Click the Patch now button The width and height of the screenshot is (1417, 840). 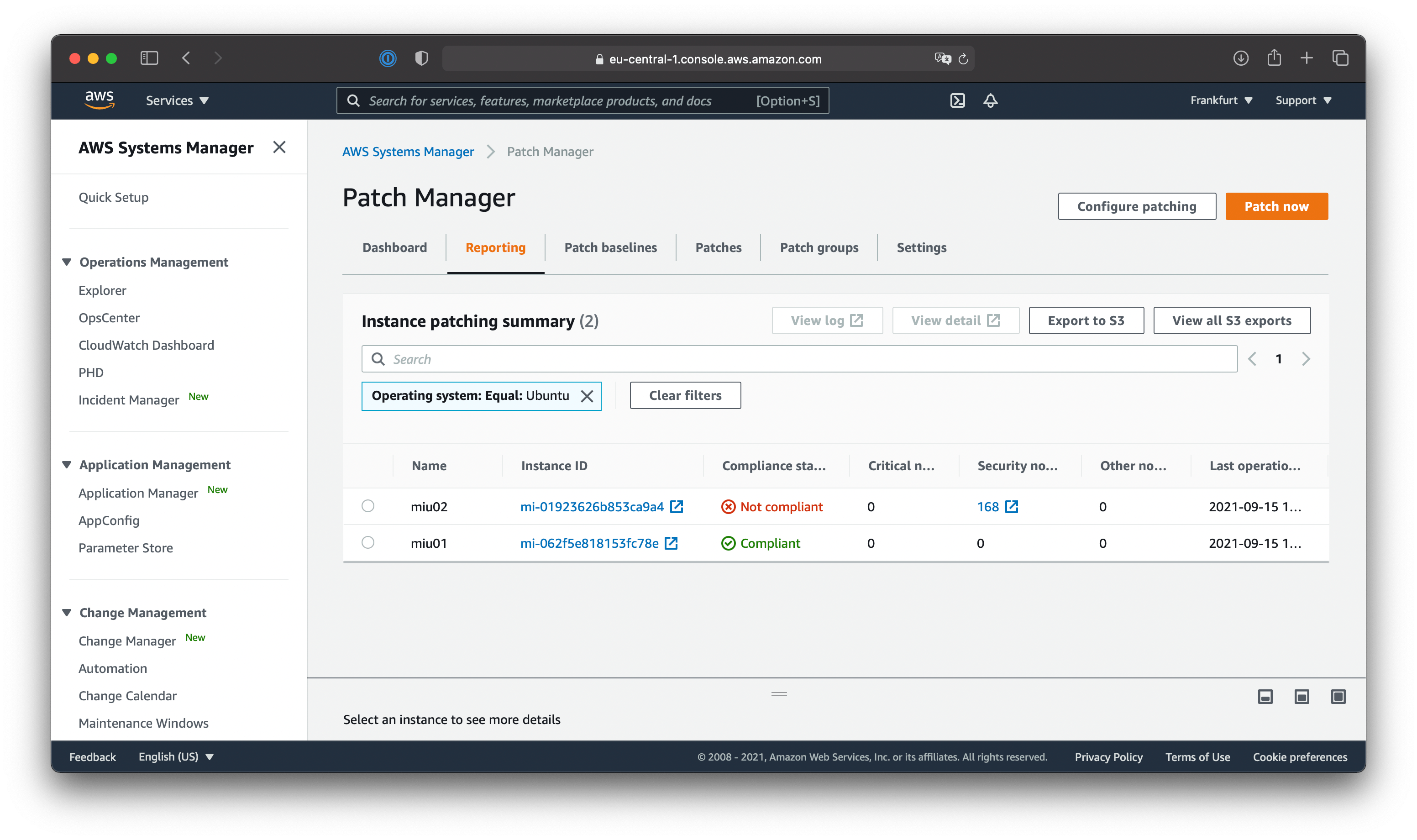1277,206
